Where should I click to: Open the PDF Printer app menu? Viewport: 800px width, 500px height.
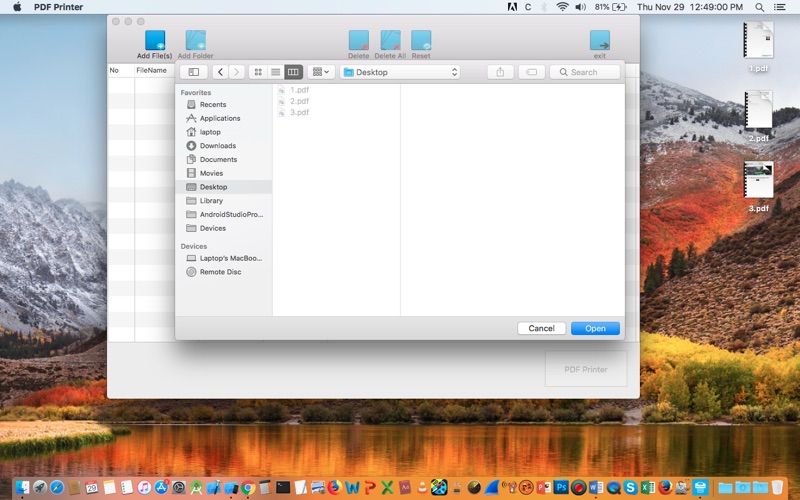58,7
